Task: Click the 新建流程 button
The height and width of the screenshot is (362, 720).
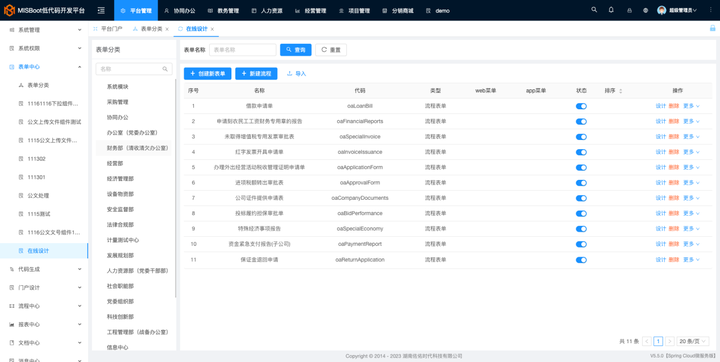Action: coord(256,74)
